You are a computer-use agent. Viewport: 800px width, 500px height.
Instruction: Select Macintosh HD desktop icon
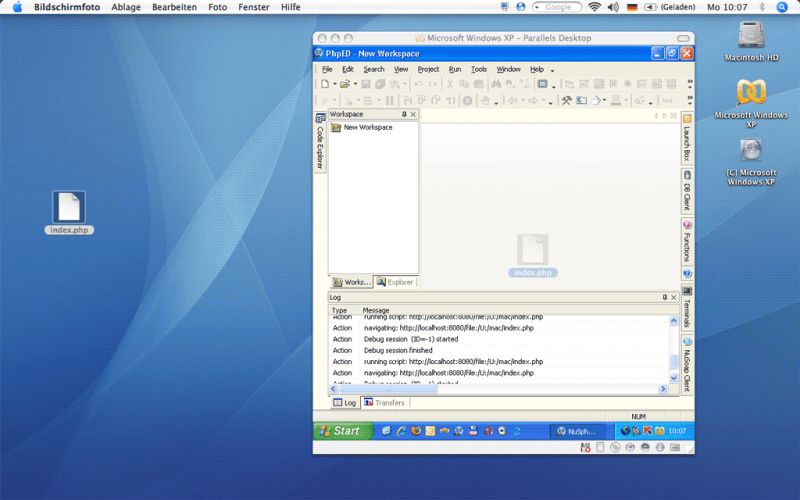pyautogui.click(x=752, y=41)
